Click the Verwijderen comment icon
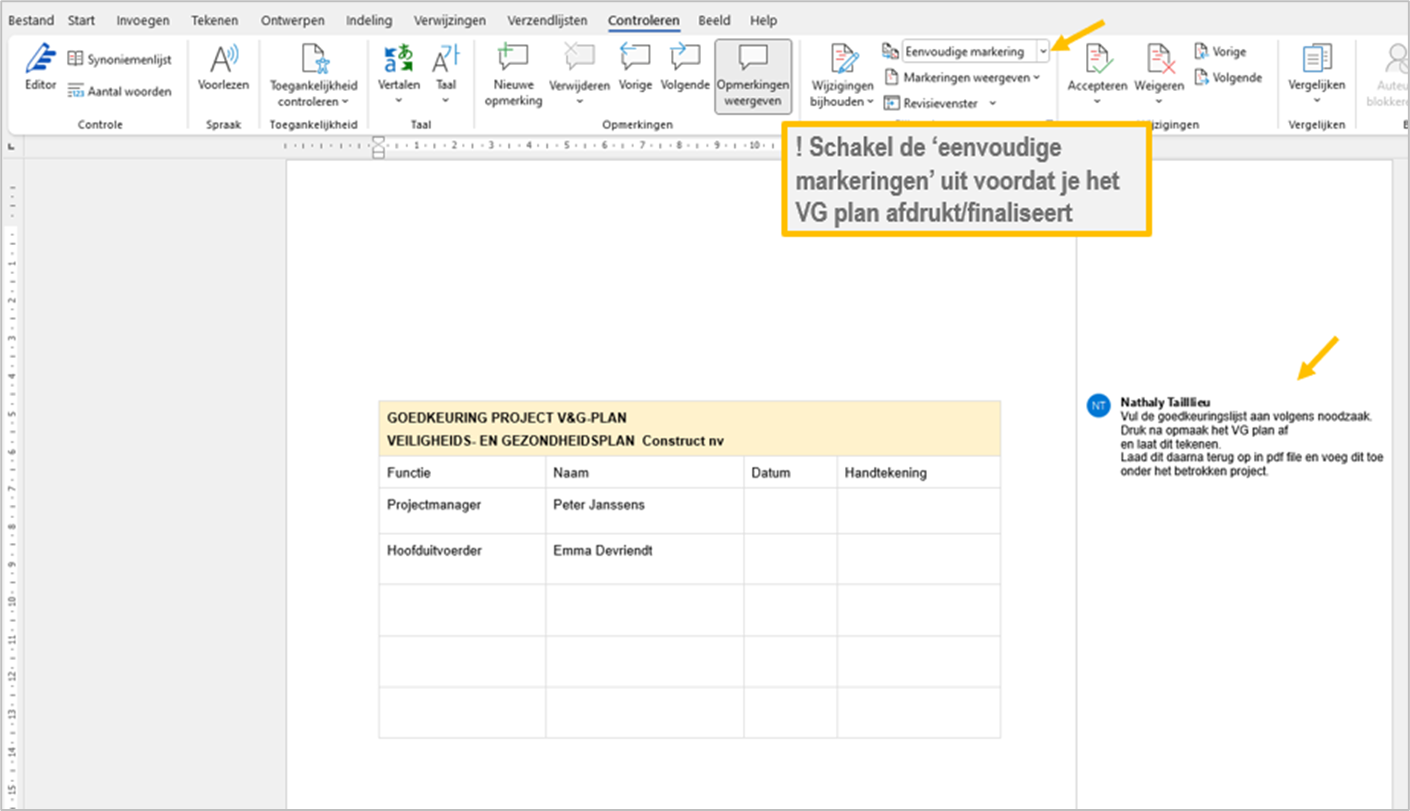This screenshot has width=1410, height=811. click(579, 58)
